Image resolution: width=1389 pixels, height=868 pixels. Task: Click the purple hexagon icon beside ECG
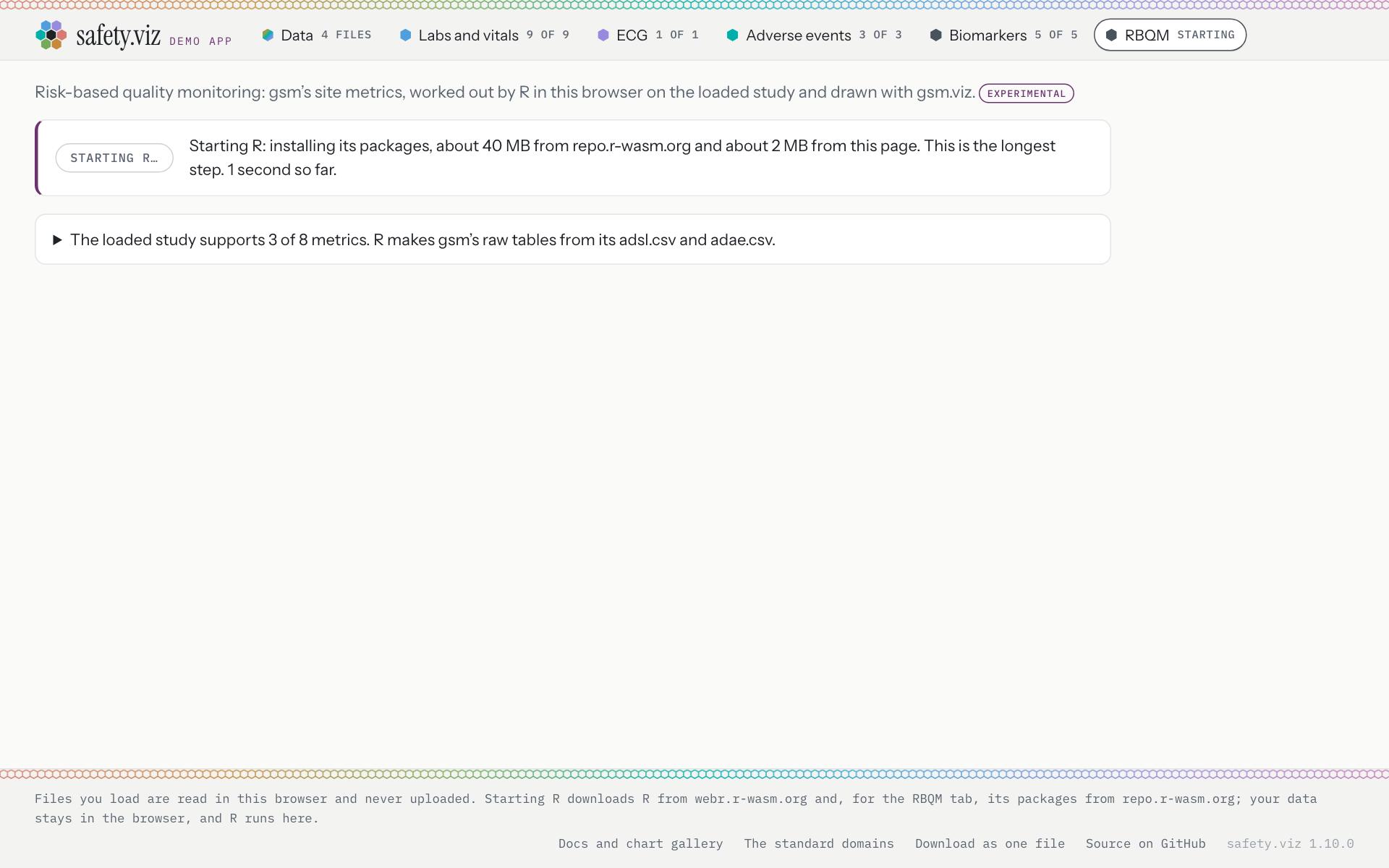[x=603, y=35]
